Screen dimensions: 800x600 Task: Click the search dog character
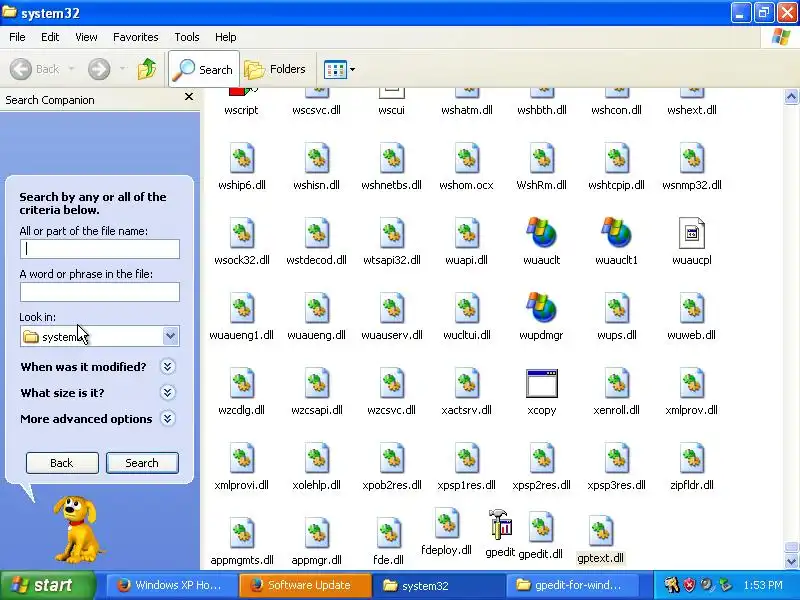(78, 528)
